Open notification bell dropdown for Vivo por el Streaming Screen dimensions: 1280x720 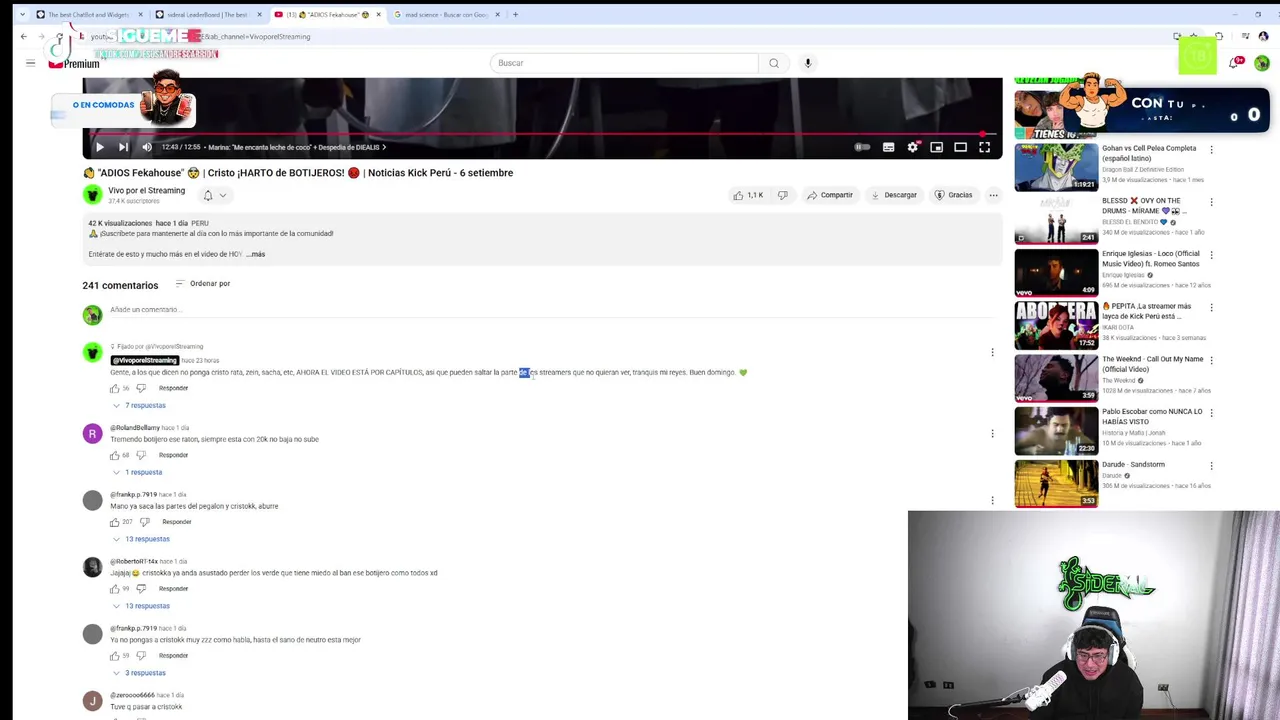(214, 195)
